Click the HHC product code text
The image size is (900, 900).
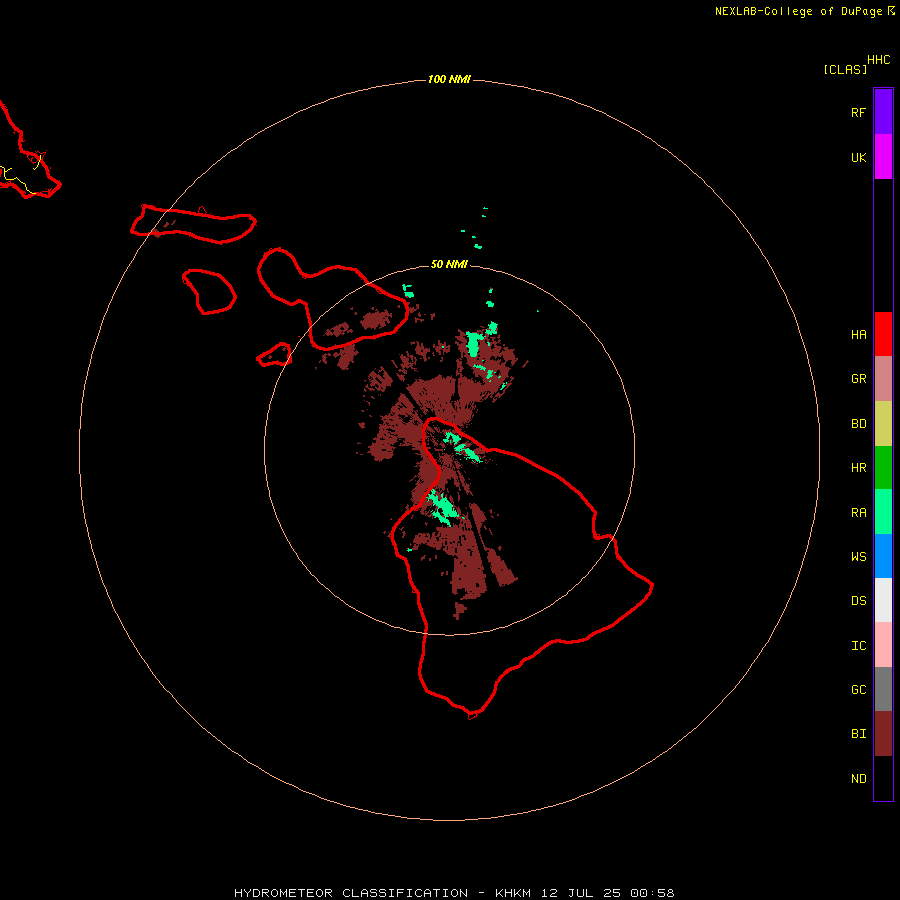click(879, 60)
